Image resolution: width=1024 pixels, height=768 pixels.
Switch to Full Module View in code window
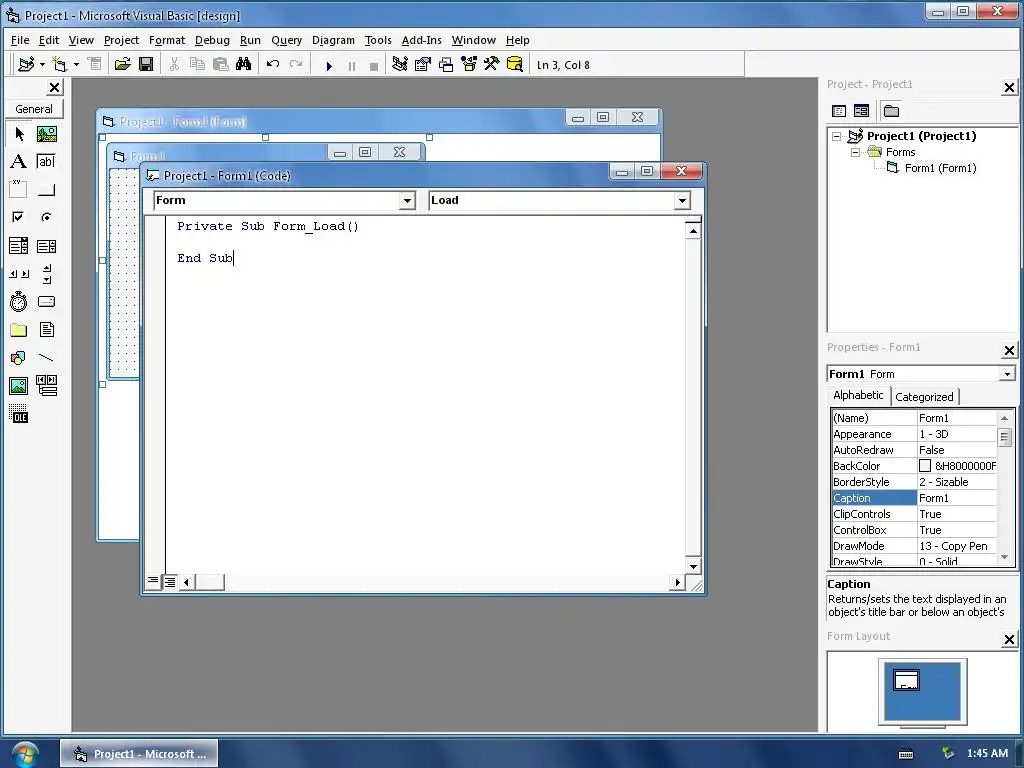[170, 581]
